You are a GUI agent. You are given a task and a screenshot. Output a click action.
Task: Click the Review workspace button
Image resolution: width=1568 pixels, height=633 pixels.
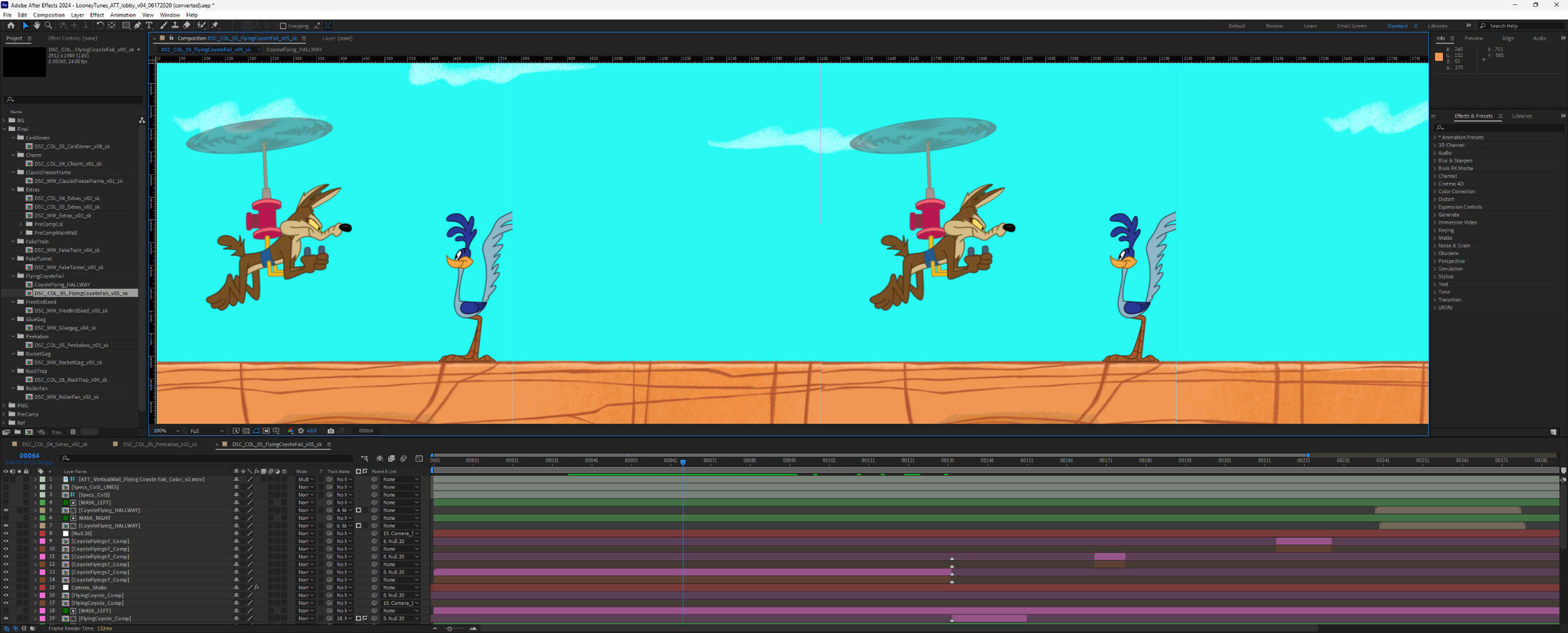(1274, 26)
